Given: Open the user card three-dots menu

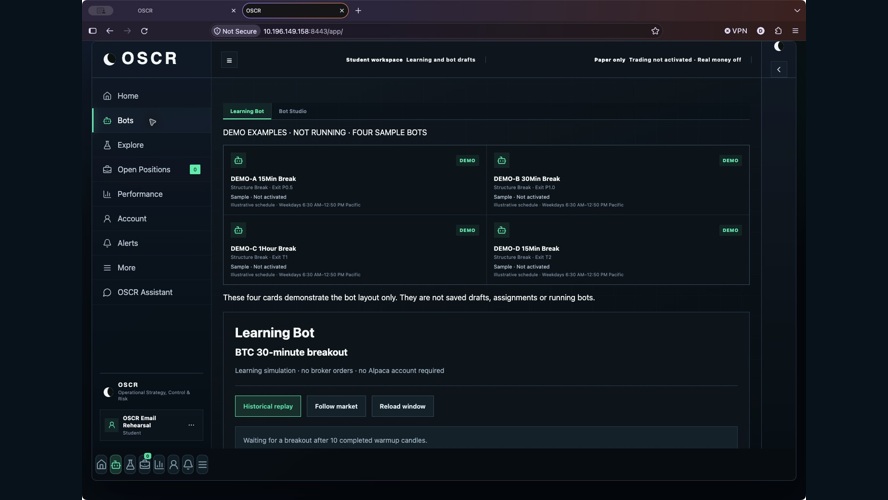Looking at the screenshot, I should pyautogui.click(x=191, y=425).
